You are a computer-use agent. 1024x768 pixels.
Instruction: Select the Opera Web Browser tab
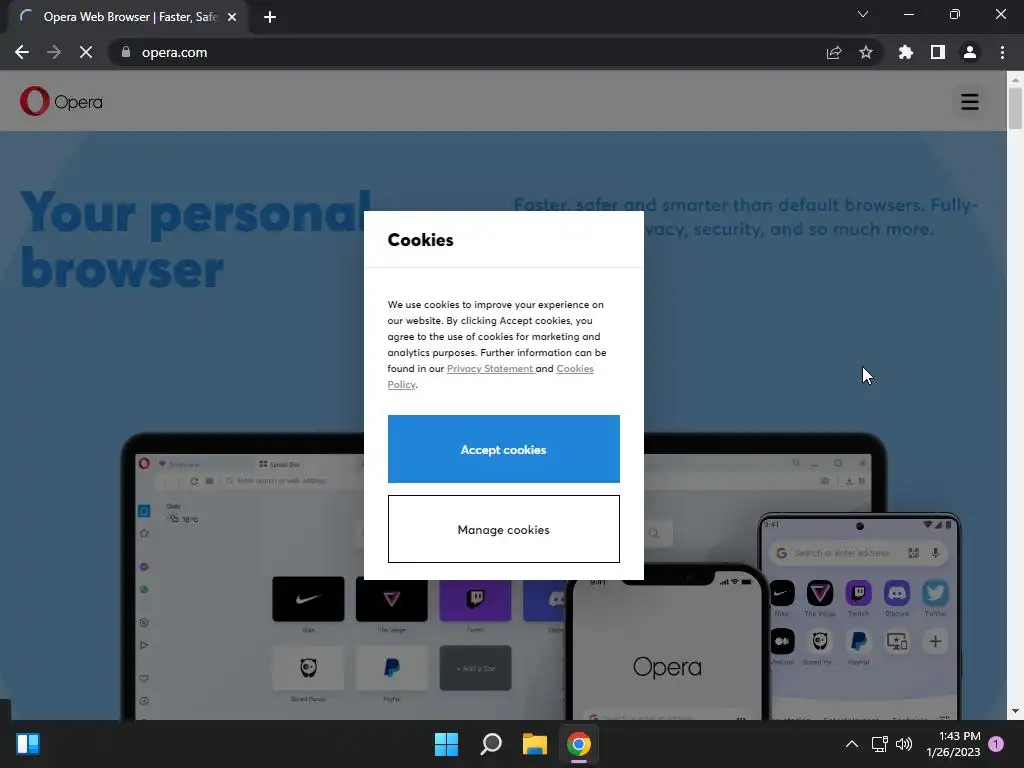[x=128, y=17]
